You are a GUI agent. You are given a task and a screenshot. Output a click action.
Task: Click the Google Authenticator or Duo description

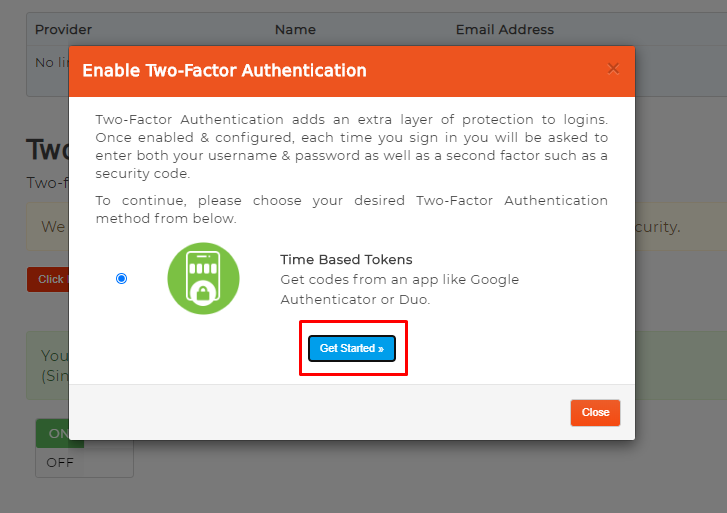click(399, 289)
